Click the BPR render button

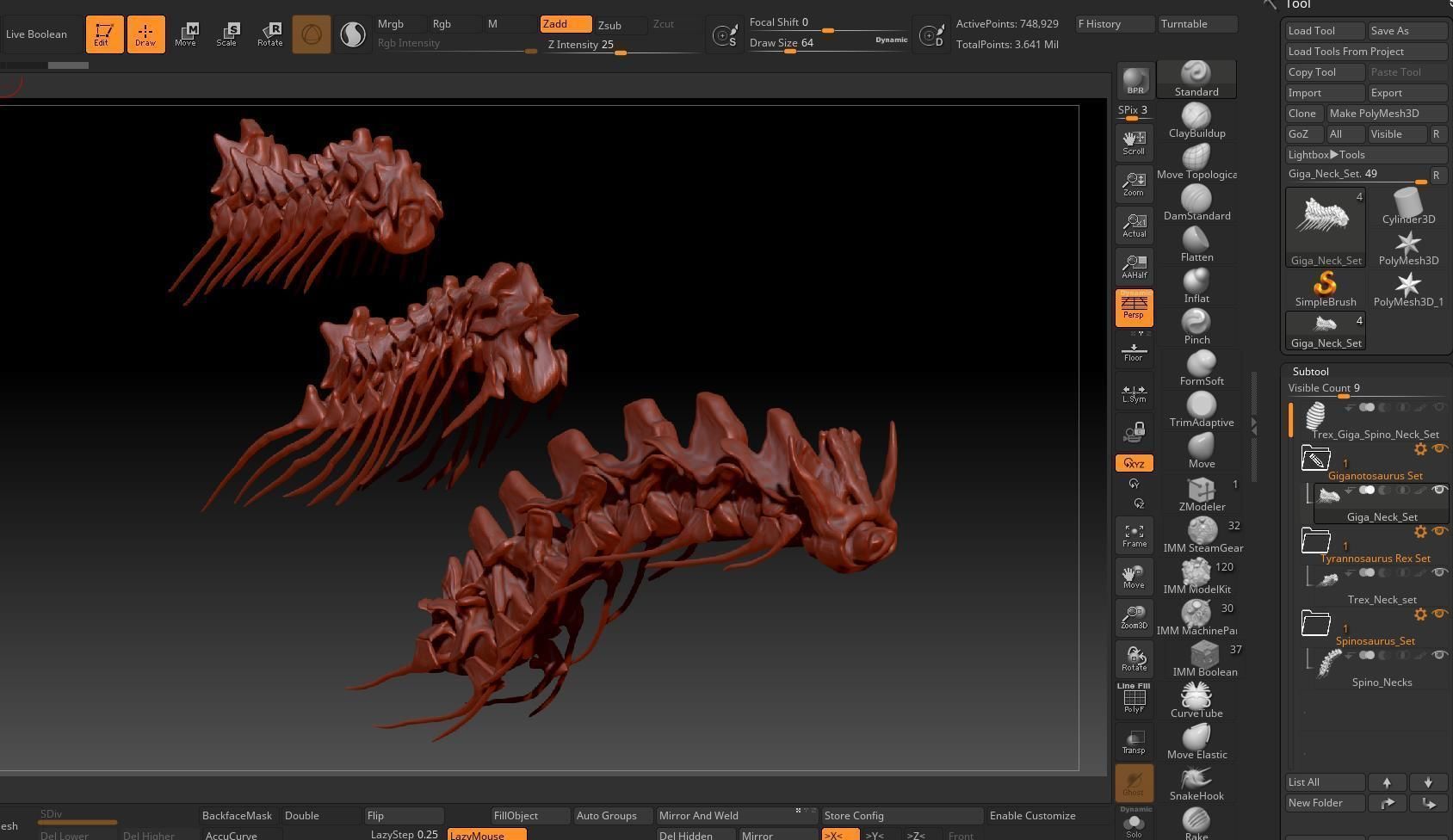[x=1135, y=81]
